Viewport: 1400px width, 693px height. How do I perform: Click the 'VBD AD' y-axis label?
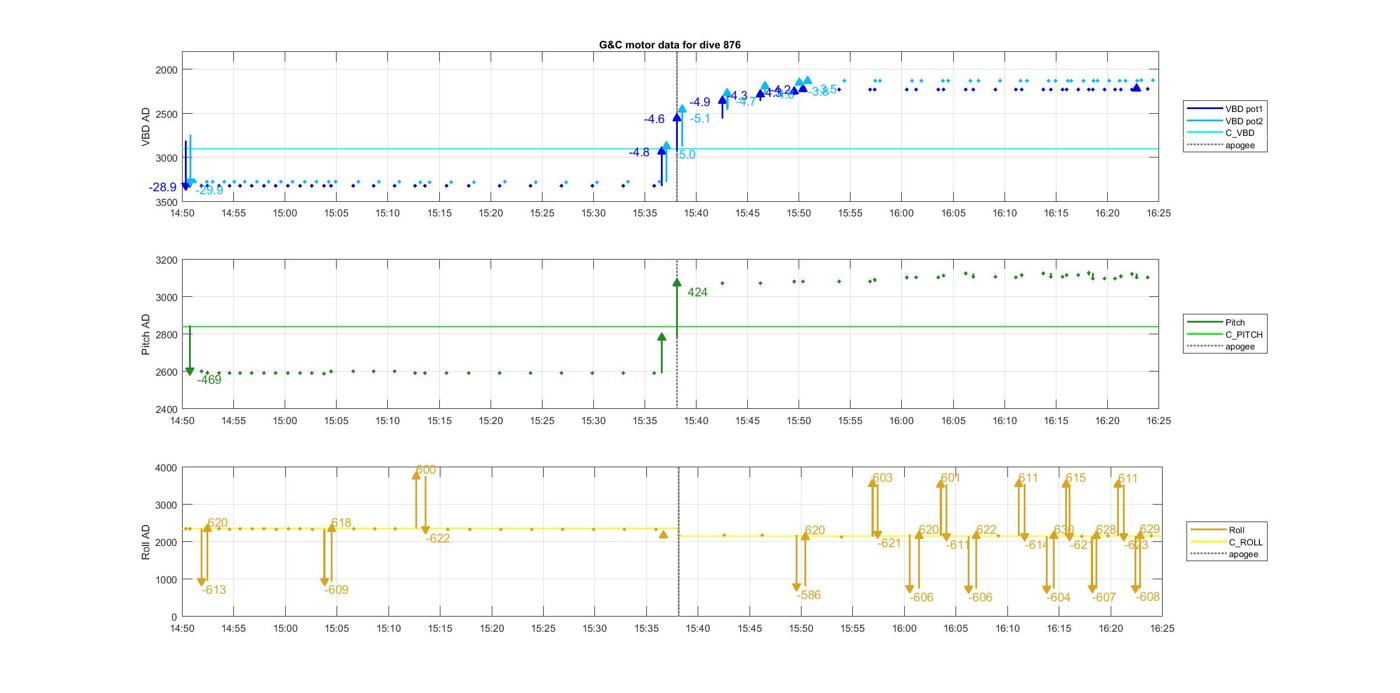click(147, 127)
